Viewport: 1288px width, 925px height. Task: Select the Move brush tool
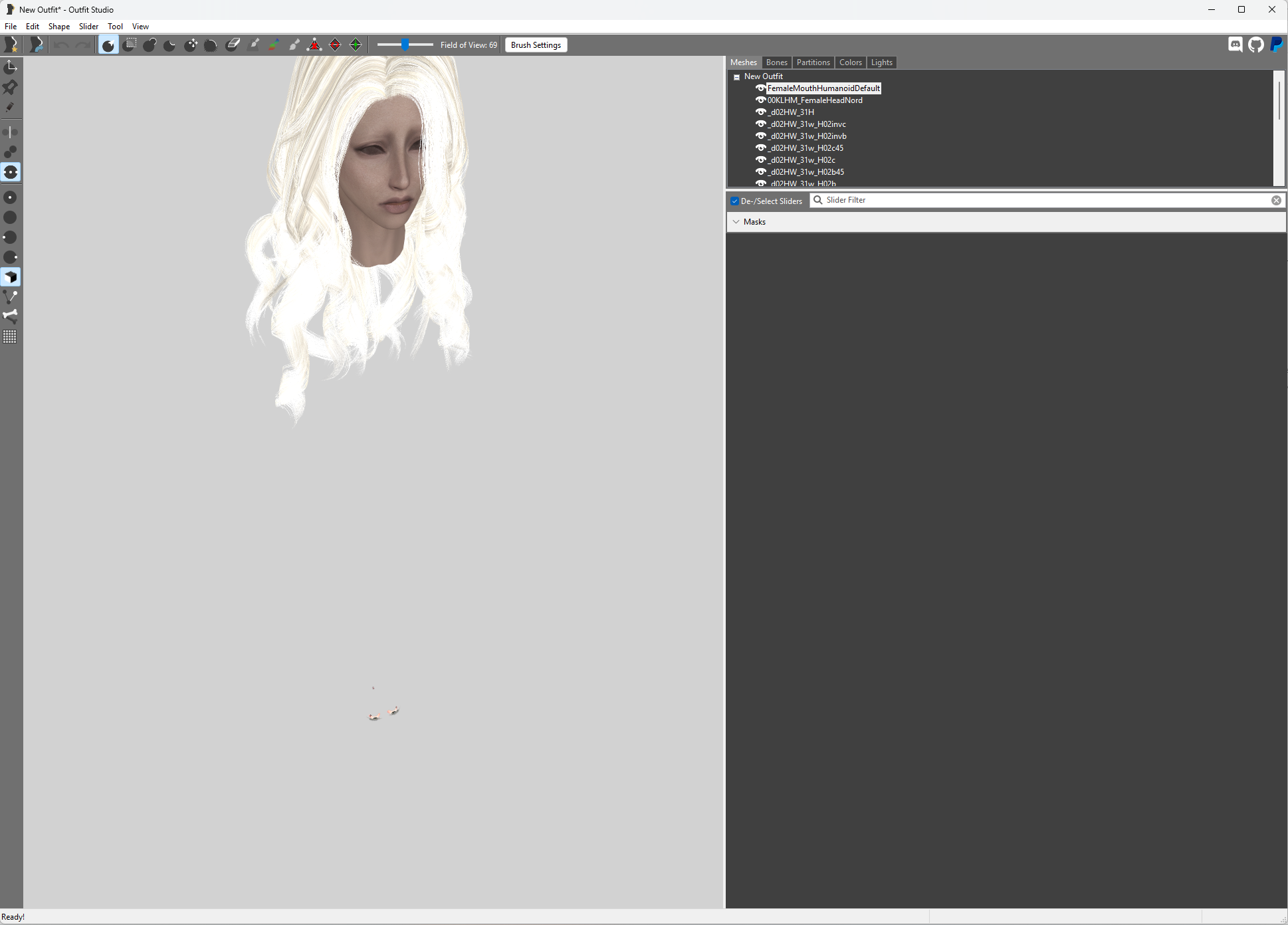(191, 45)
